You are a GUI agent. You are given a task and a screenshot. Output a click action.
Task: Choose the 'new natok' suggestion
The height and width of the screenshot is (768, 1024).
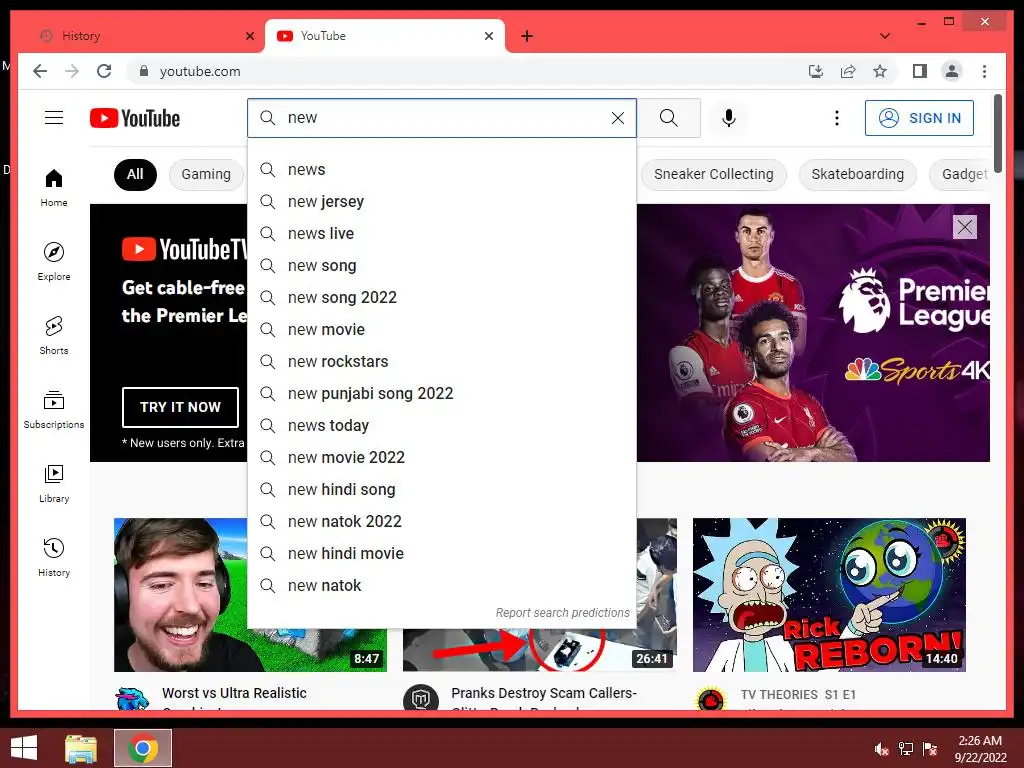(441, 586)
